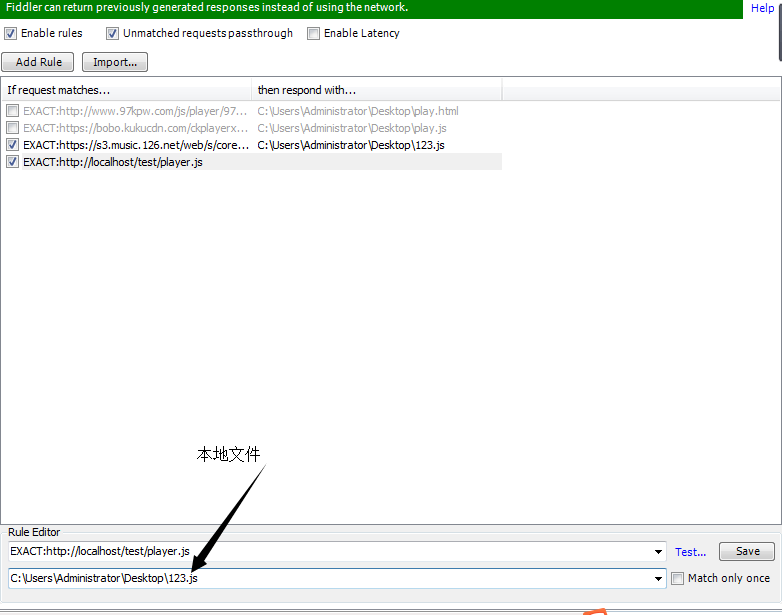The image size is (782, 615).
Task: Select the EXACT:http://www.97kpw.com rule text
Action: [x=135, y=111]
